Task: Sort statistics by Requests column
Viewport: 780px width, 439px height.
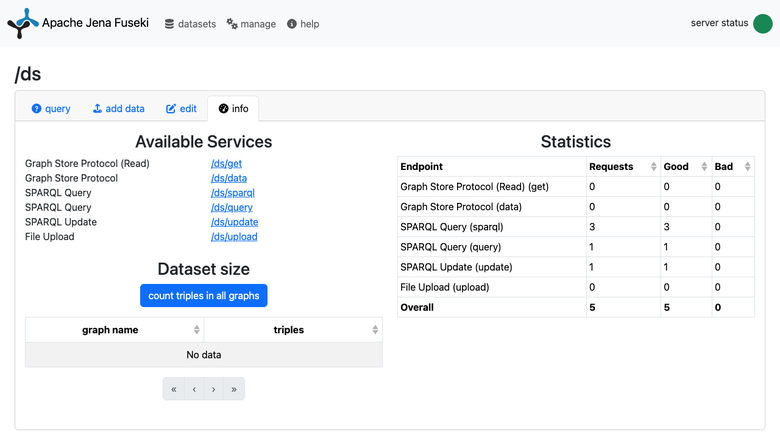Action: [x=654, y=167]
